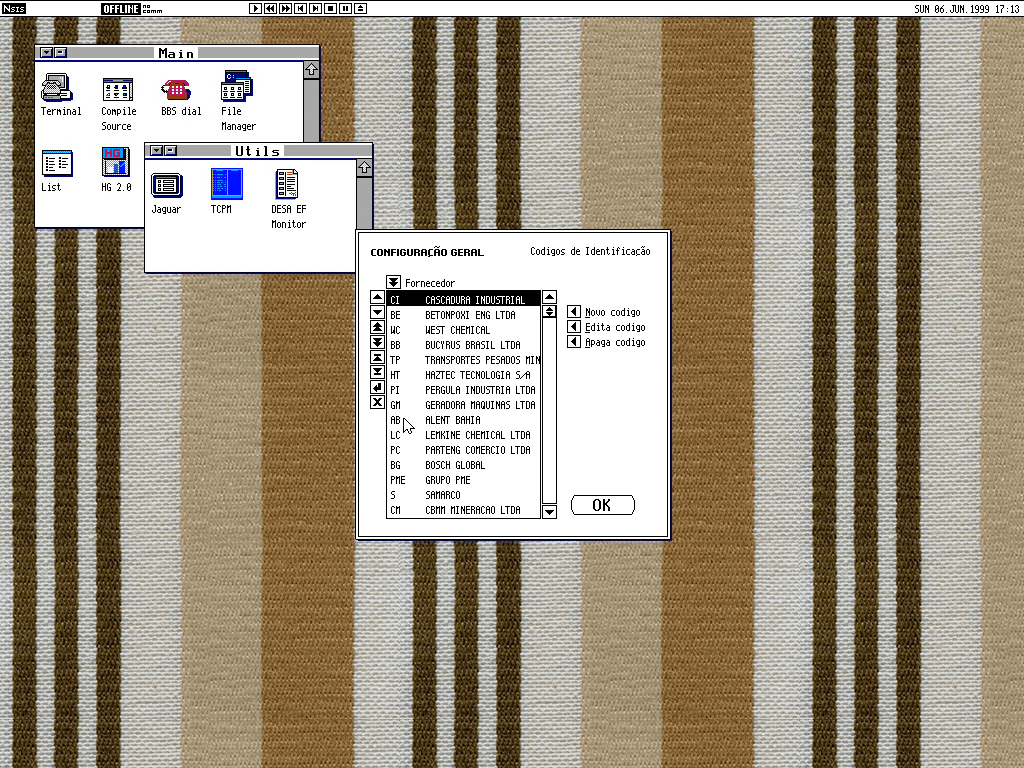Launch the TCPM utility
The height and width of the screenshot is (768, 1024).
(x=226, y=184)
